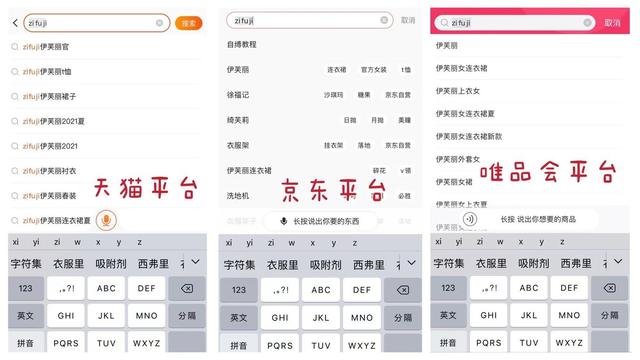Hit the backspace key on the Tmall keyboard
640x360 pixels.
point(187,289)
